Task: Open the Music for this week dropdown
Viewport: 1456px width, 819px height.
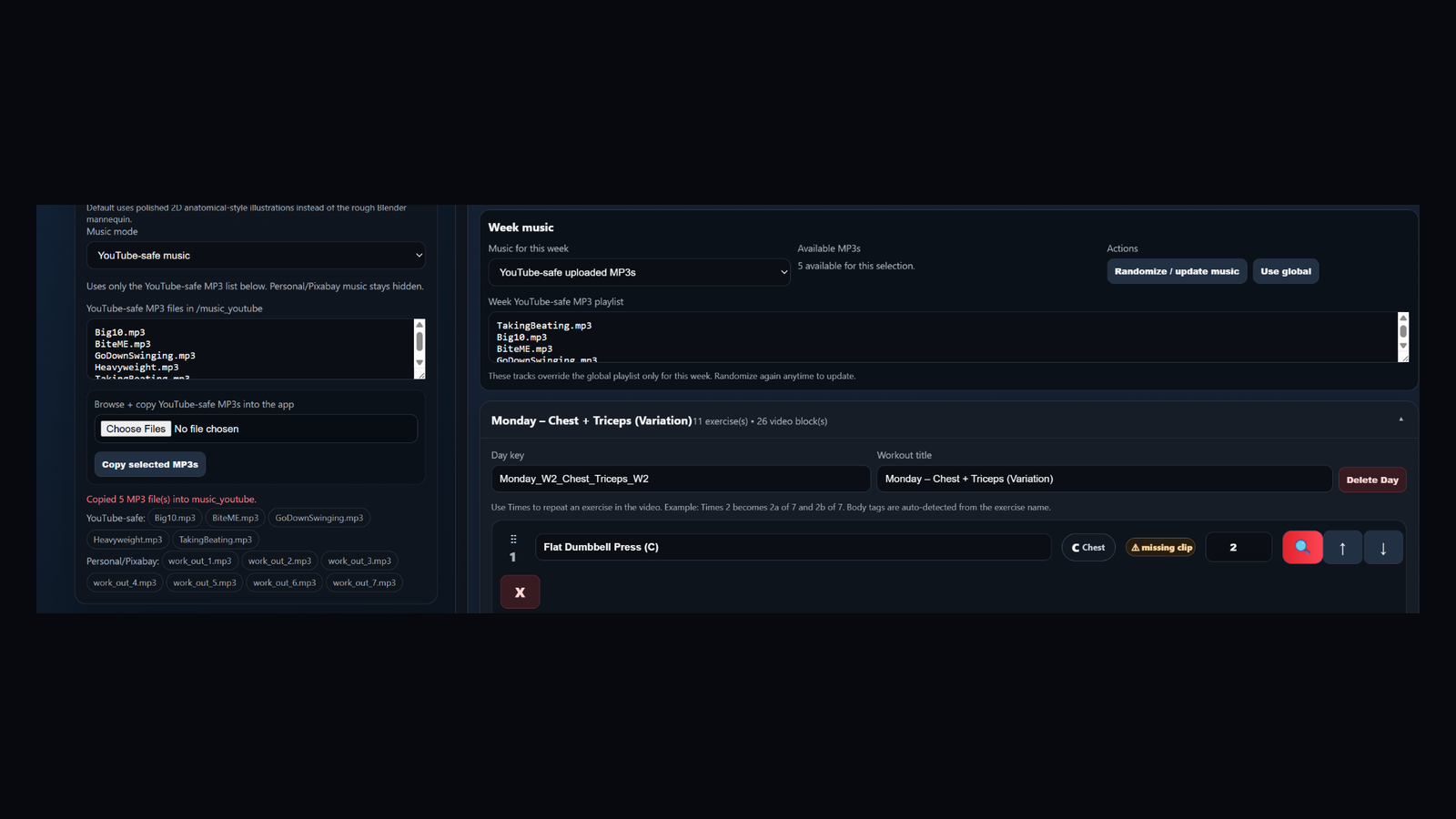Action: (639, 272)
